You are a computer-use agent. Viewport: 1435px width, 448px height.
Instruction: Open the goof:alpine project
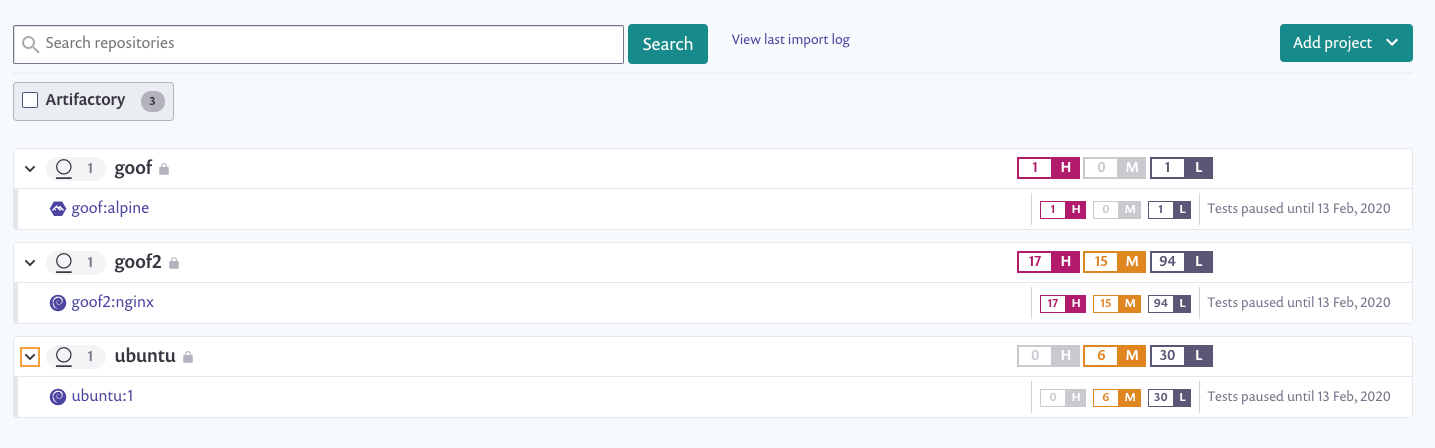coord(110,208)
